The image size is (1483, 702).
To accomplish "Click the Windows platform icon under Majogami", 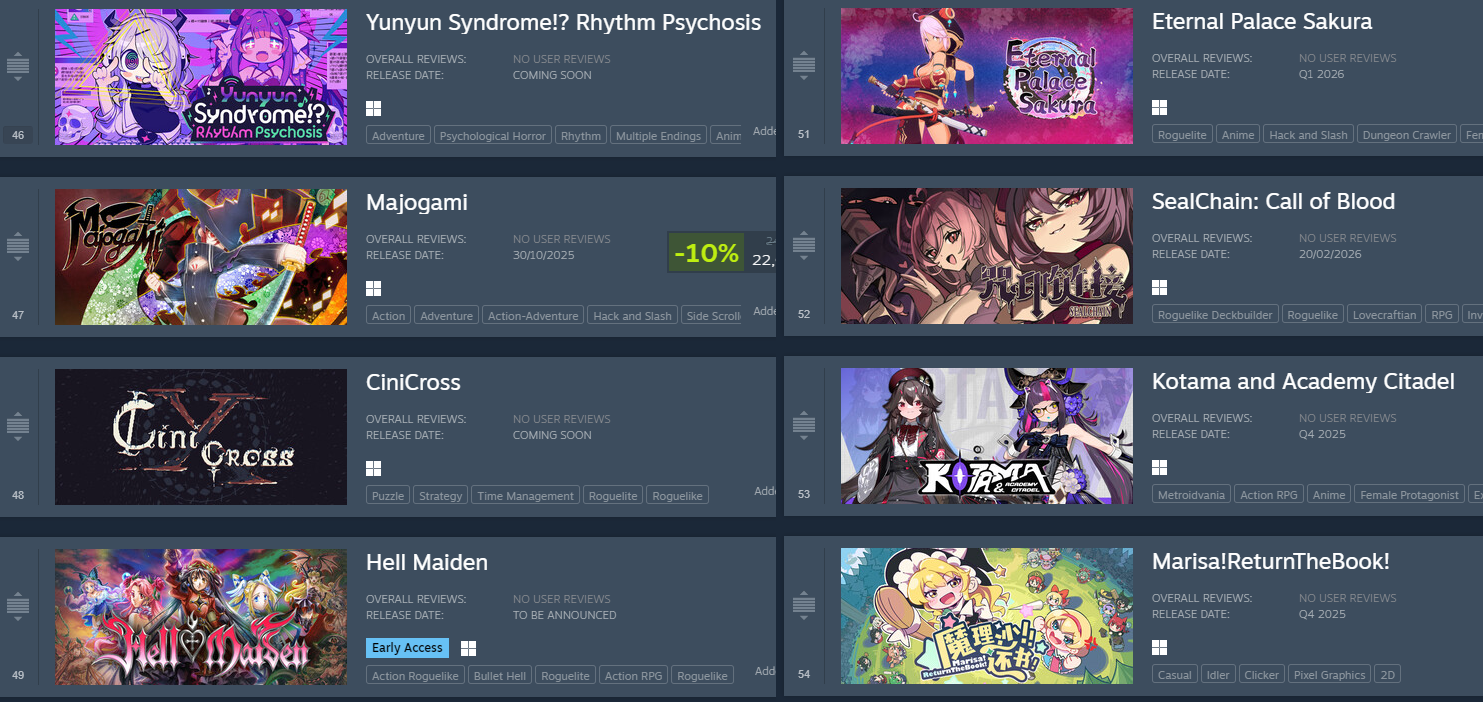I will (374, 289).
